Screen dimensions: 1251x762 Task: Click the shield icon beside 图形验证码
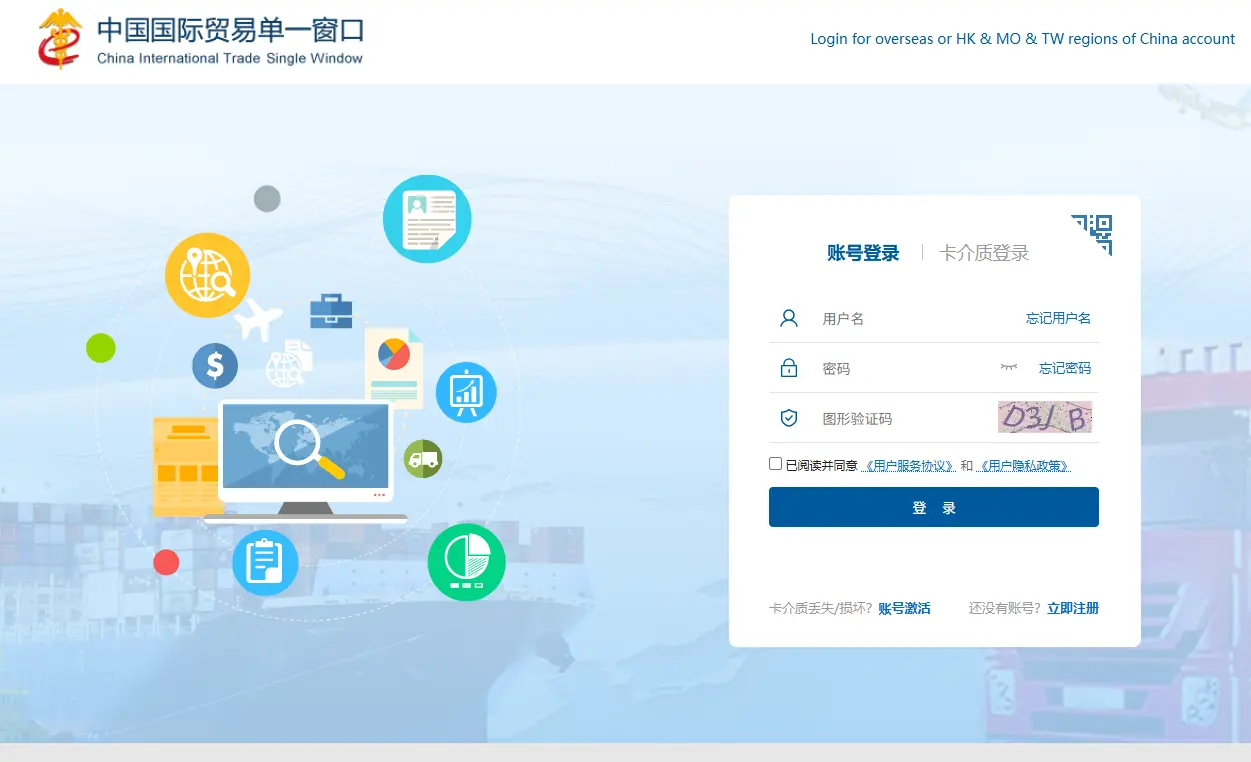pyautogui.click(x=789, y=418)
